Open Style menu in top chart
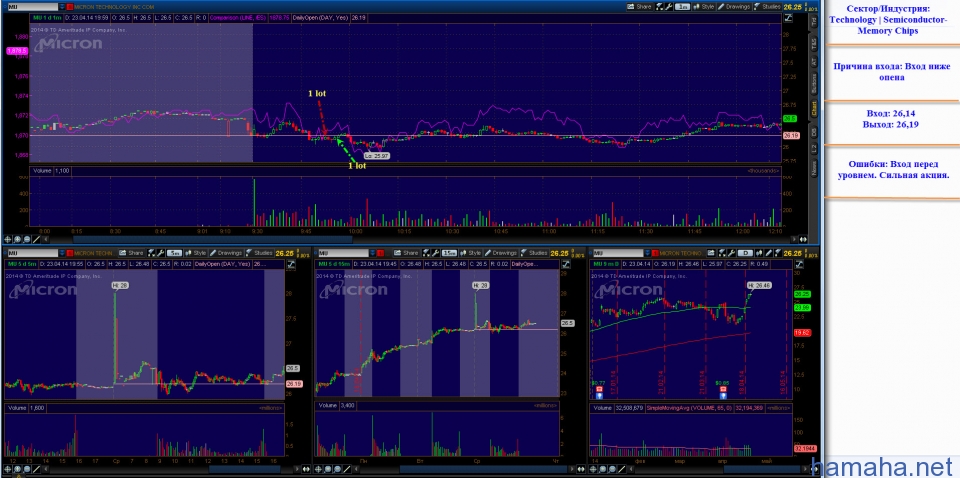 pyautogui.click(x=704, y=6)
